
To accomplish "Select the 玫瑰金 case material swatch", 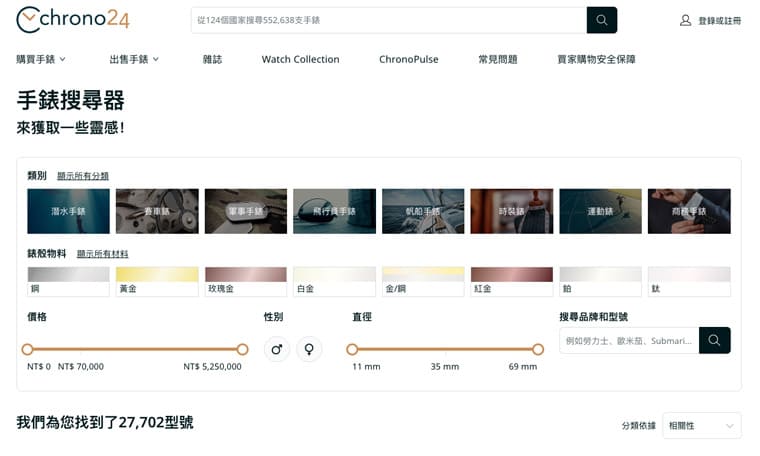I will tap(245, 281).
